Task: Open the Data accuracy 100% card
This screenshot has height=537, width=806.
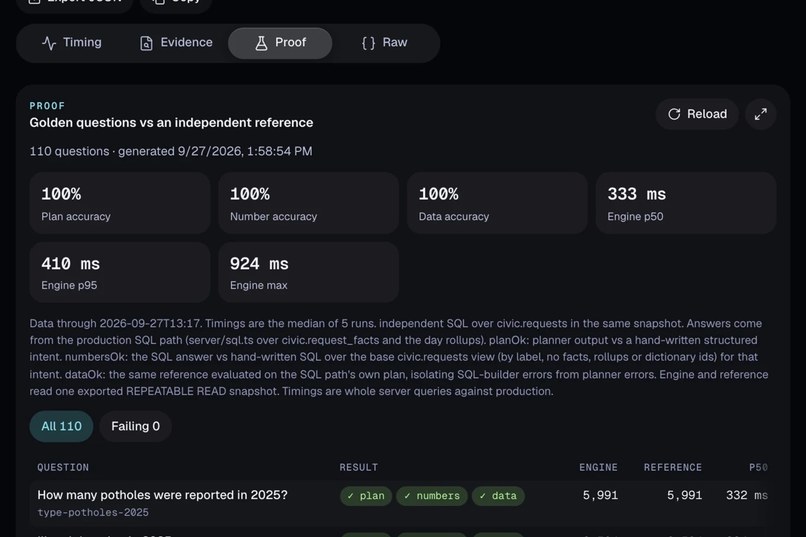Action: click(x=497, y=203)
